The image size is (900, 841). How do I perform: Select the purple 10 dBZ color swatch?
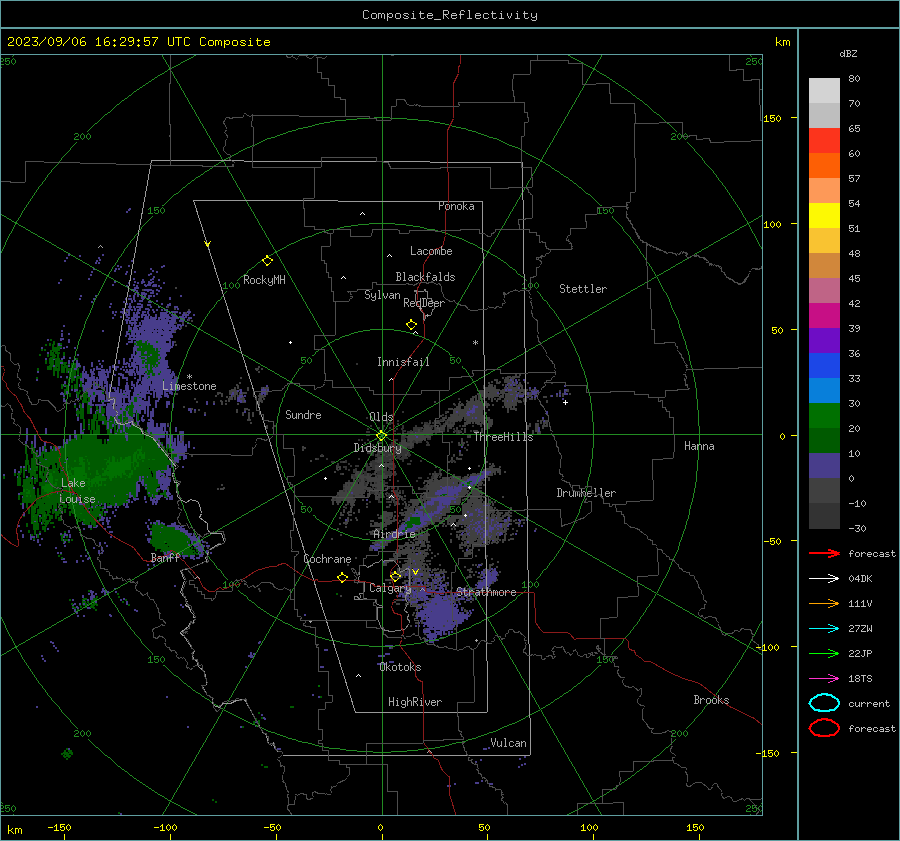[x=824, y=465]
